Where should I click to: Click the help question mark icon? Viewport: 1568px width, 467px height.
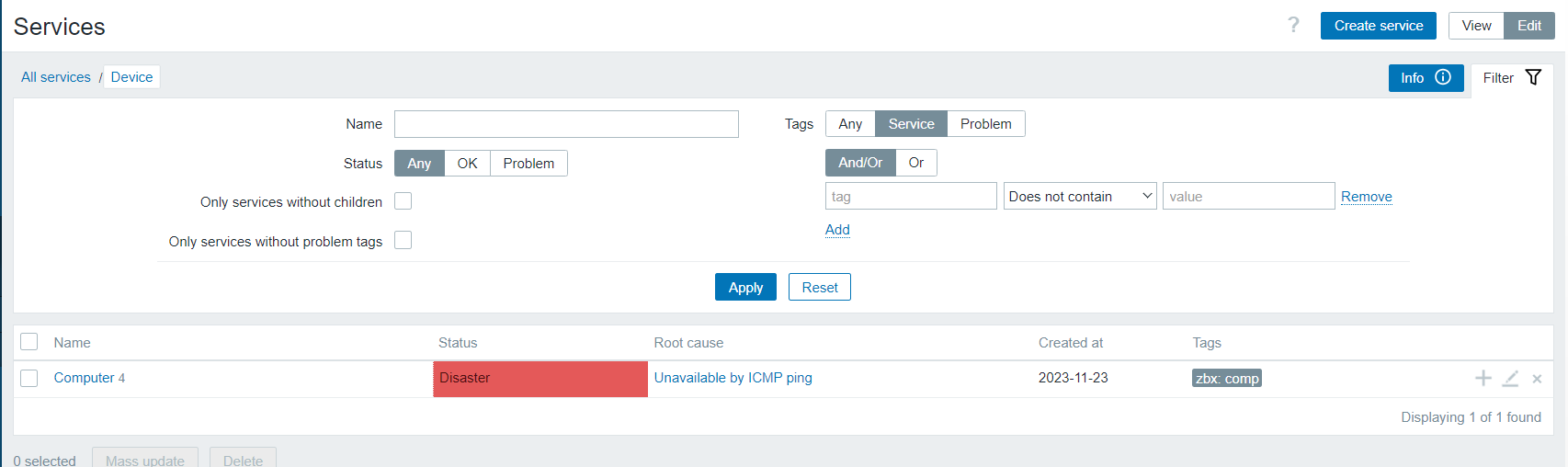(x=1293, y=25)
